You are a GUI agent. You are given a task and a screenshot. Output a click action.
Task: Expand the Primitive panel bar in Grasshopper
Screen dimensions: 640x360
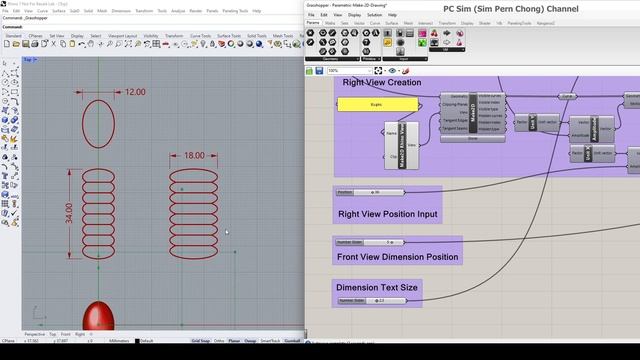pos(371,59)
